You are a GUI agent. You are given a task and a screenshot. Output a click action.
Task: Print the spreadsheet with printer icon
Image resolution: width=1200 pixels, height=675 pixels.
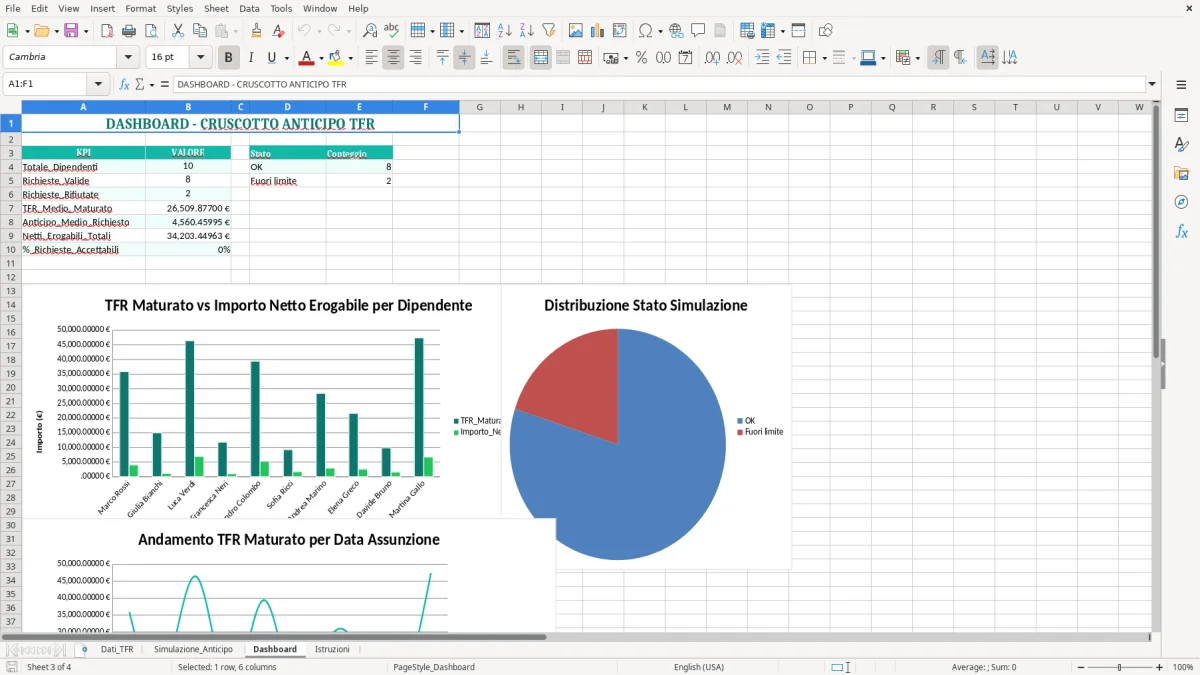(129, 31)
